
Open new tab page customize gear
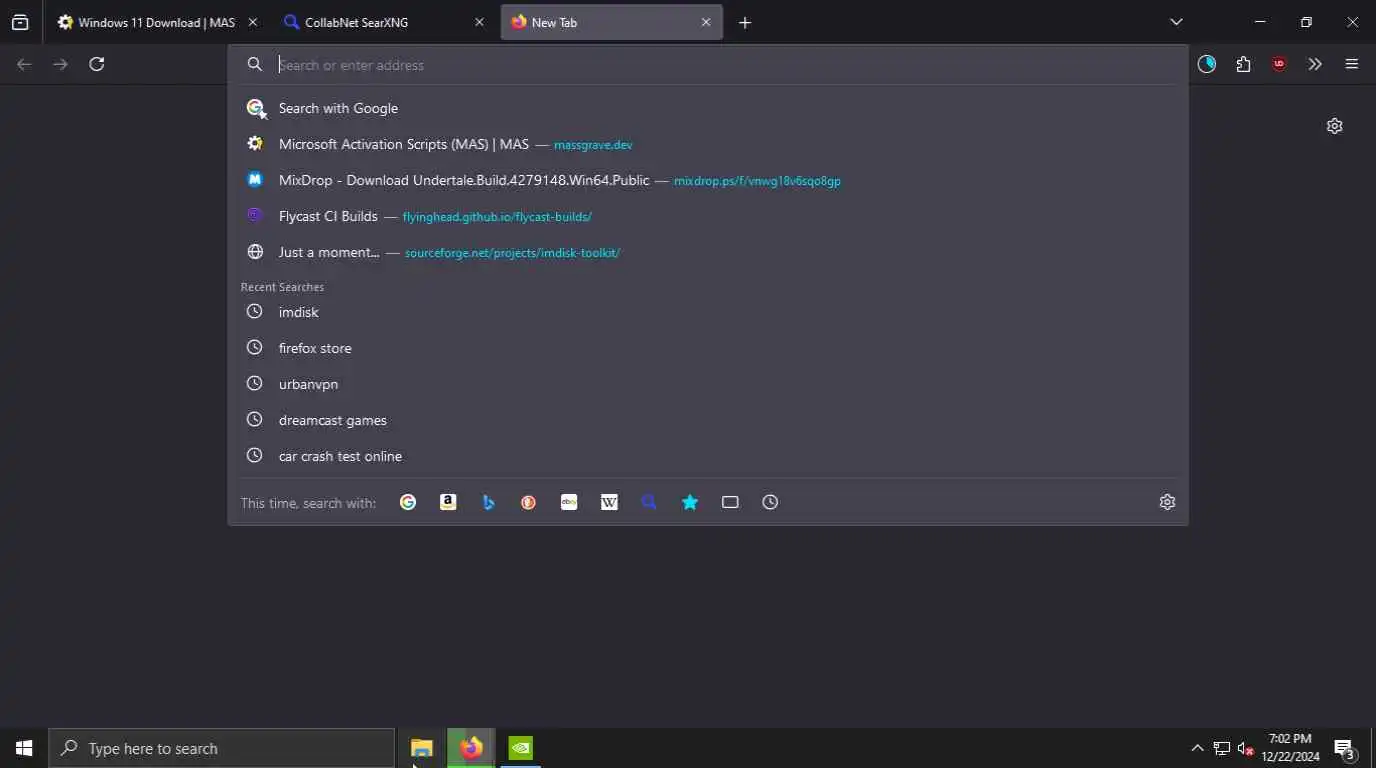point(1334,126)
